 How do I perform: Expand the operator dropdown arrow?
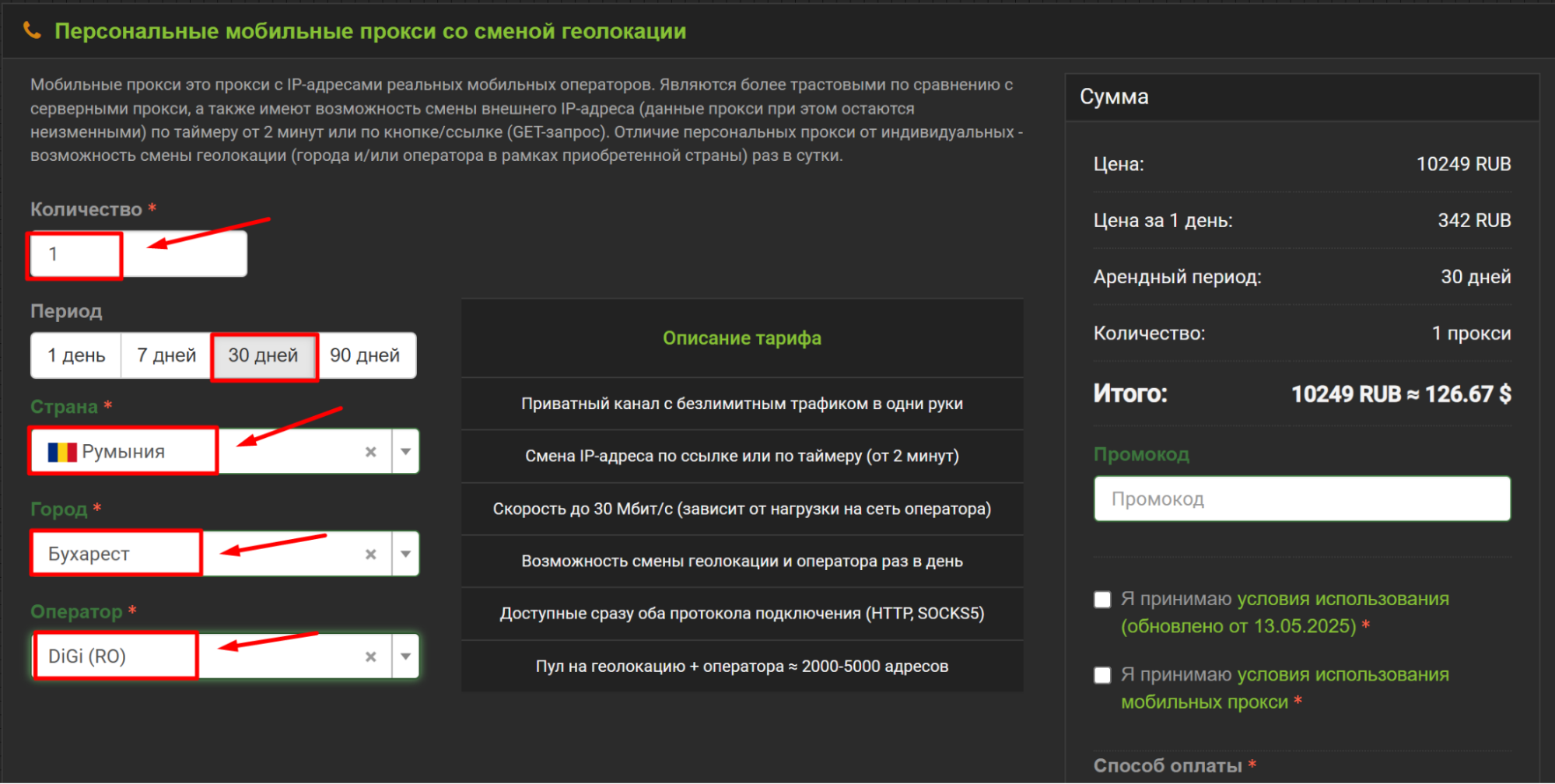click(405, 656)
